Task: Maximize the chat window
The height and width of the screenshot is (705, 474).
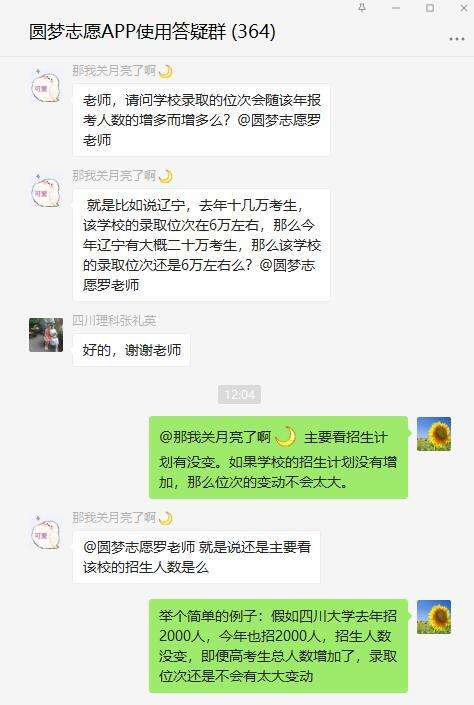Action: click(430, 8)
